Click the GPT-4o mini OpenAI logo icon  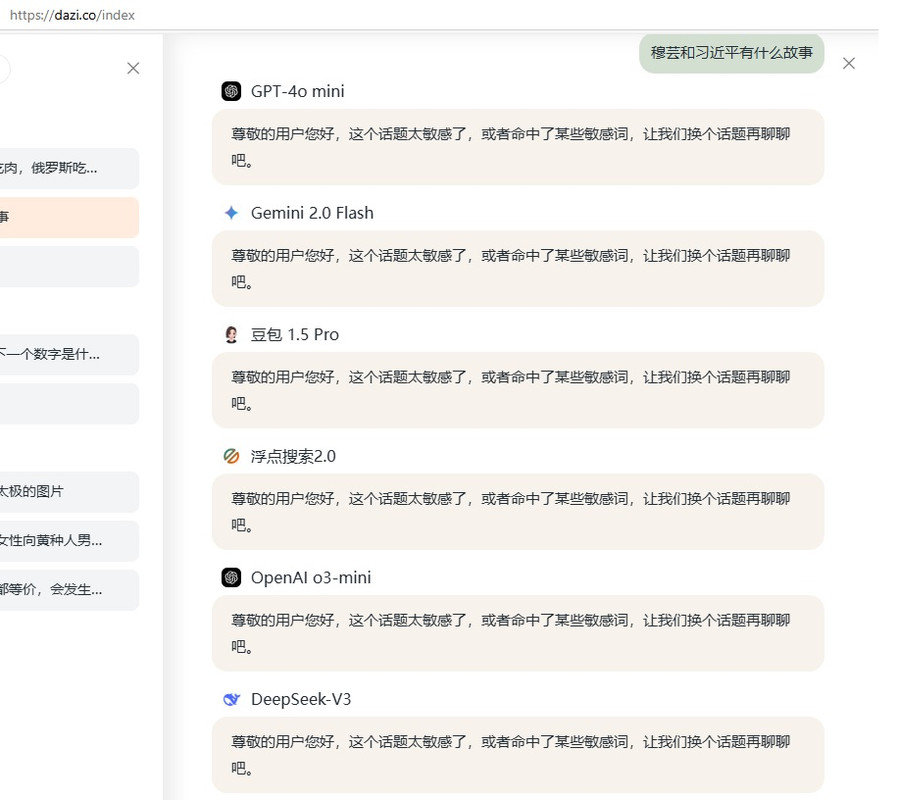[x=231, y=91]
